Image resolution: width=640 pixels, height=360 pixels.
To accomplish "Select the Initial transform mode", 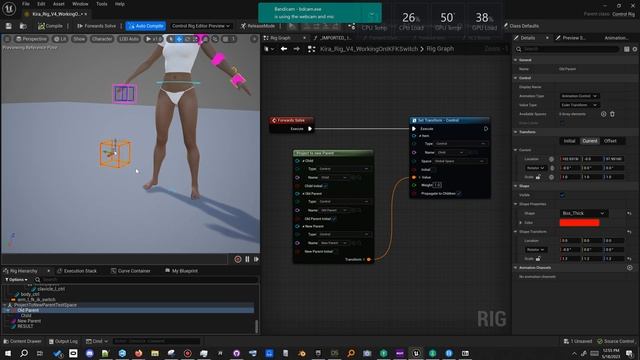I will coord(569,141).
